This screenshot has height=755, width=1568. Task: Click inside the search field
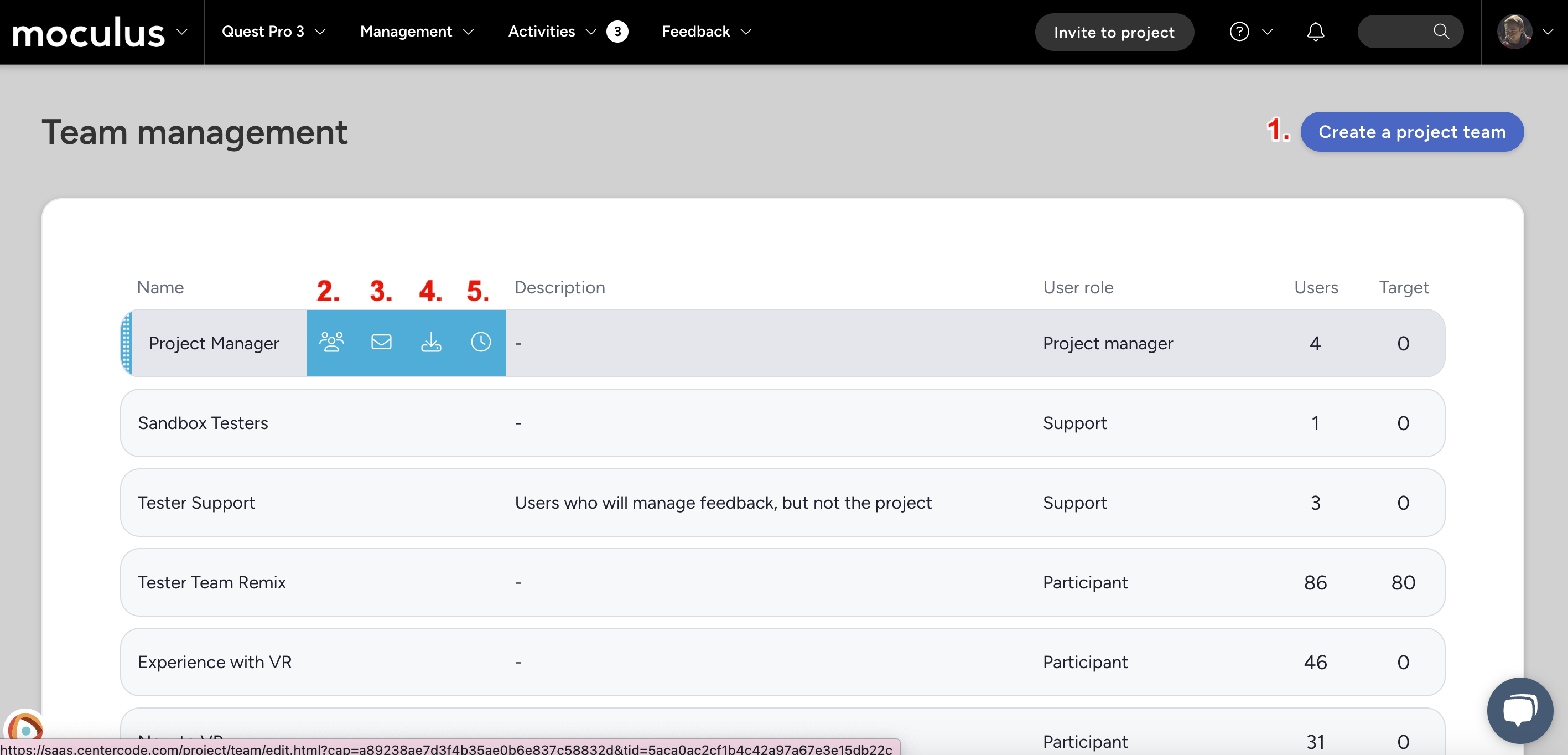point(1410,32)
